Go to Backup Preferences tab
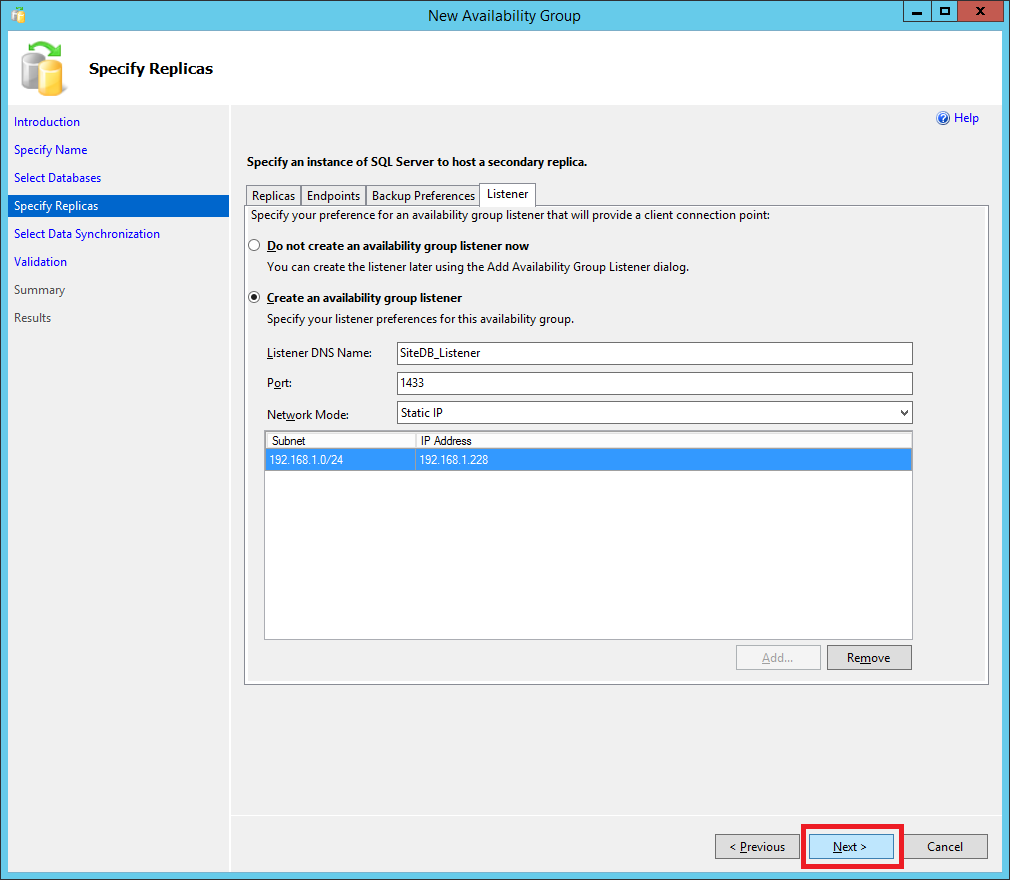This screenshot has height=880, width=1010. (x=423, y=196)
